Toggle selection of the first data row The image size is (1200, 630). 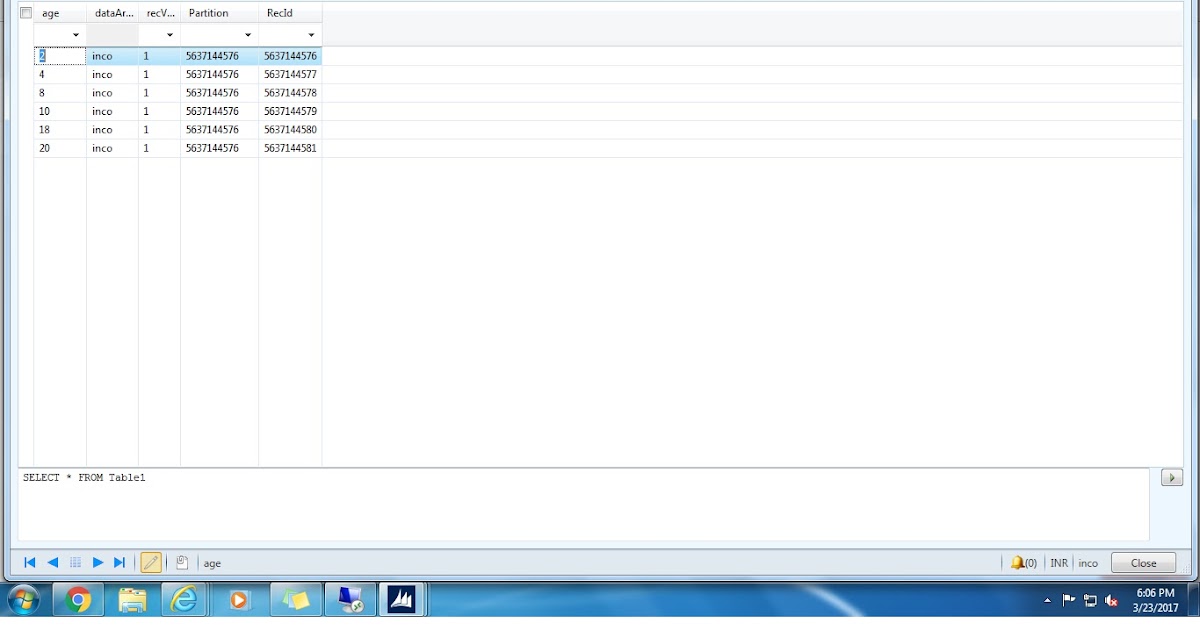(x=25, y=55)
